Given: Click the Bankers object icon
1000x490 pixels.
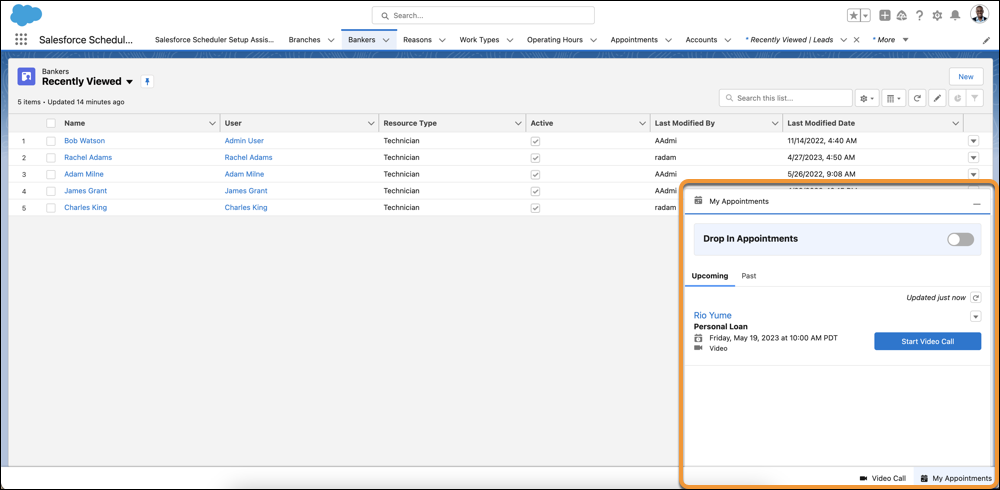Looking at the screenshot, I should [26, 77].
